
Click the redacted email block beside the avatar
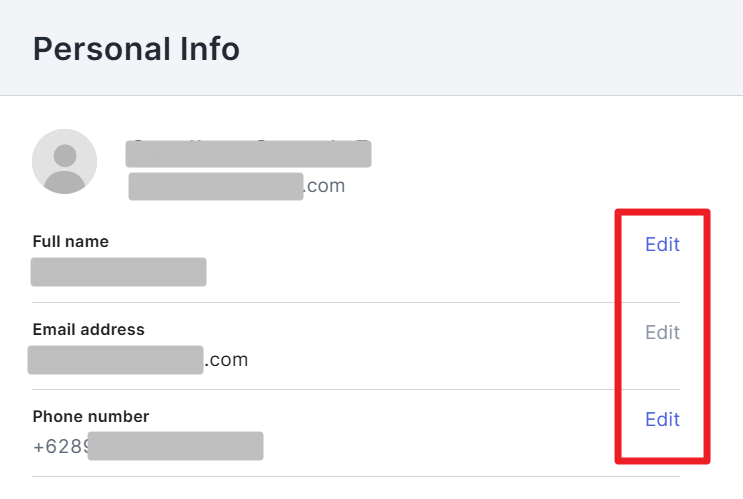[215, 186]
